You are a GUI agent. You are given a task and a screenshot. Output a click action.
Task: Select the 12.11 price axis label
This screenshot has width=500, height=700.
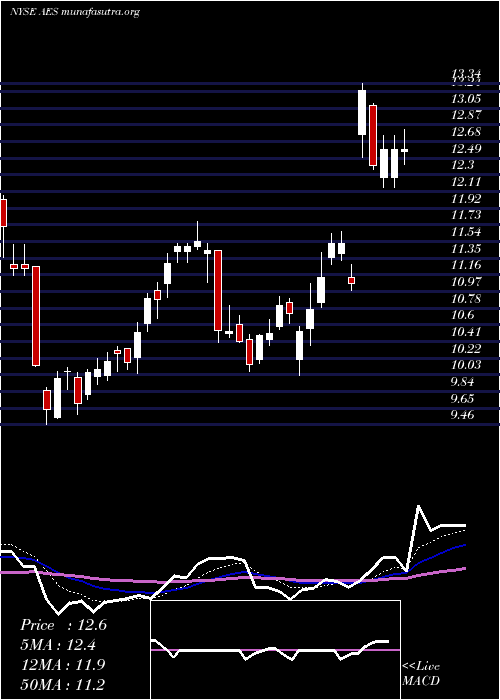[x=466, y=182]
